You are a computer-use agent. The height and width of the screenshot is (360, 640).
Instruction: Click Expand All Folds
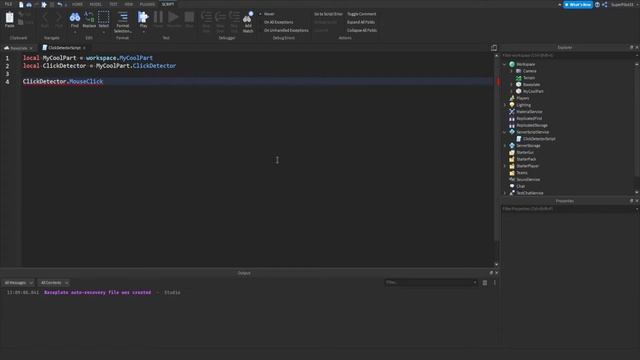(361, 22)
